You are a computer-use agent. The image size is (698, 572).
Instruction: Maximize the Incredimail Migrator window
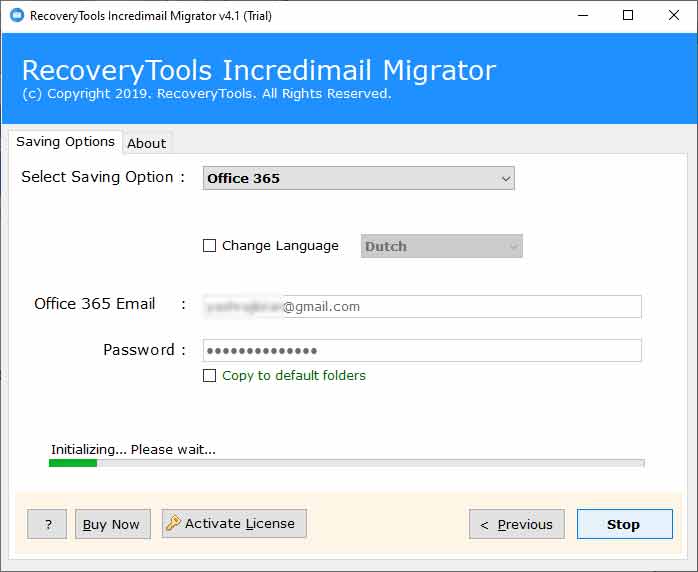tap(628, 16)
